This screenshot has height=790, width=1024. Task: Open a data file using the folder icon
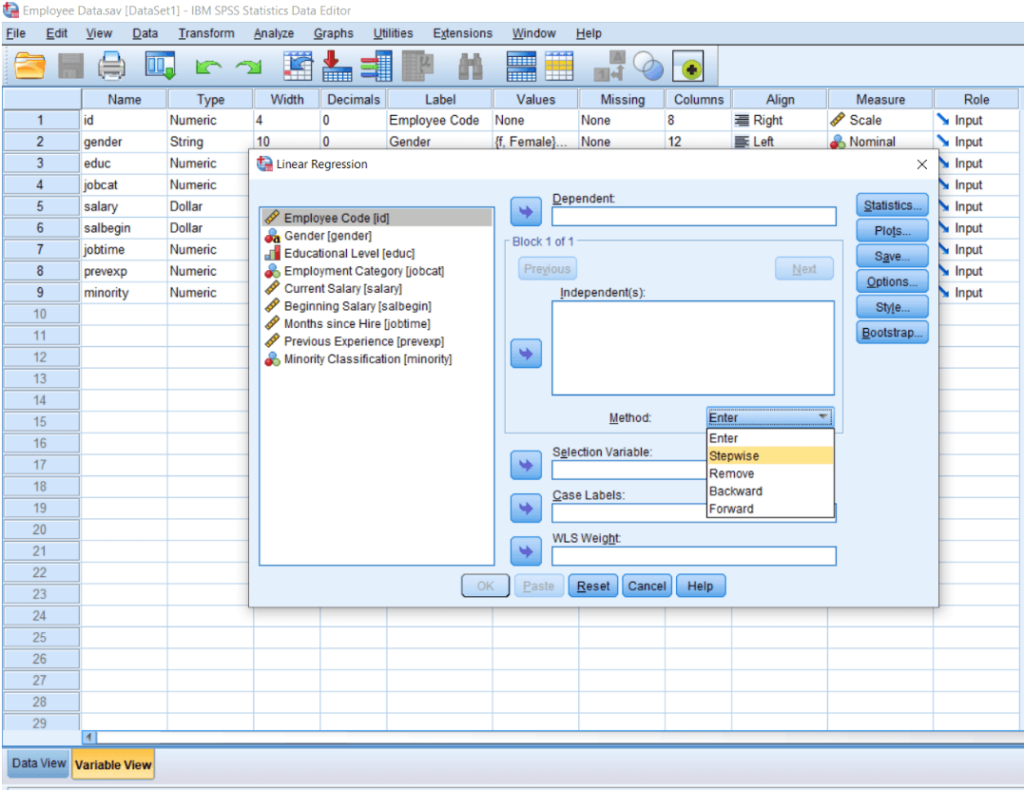pos(27,66)
